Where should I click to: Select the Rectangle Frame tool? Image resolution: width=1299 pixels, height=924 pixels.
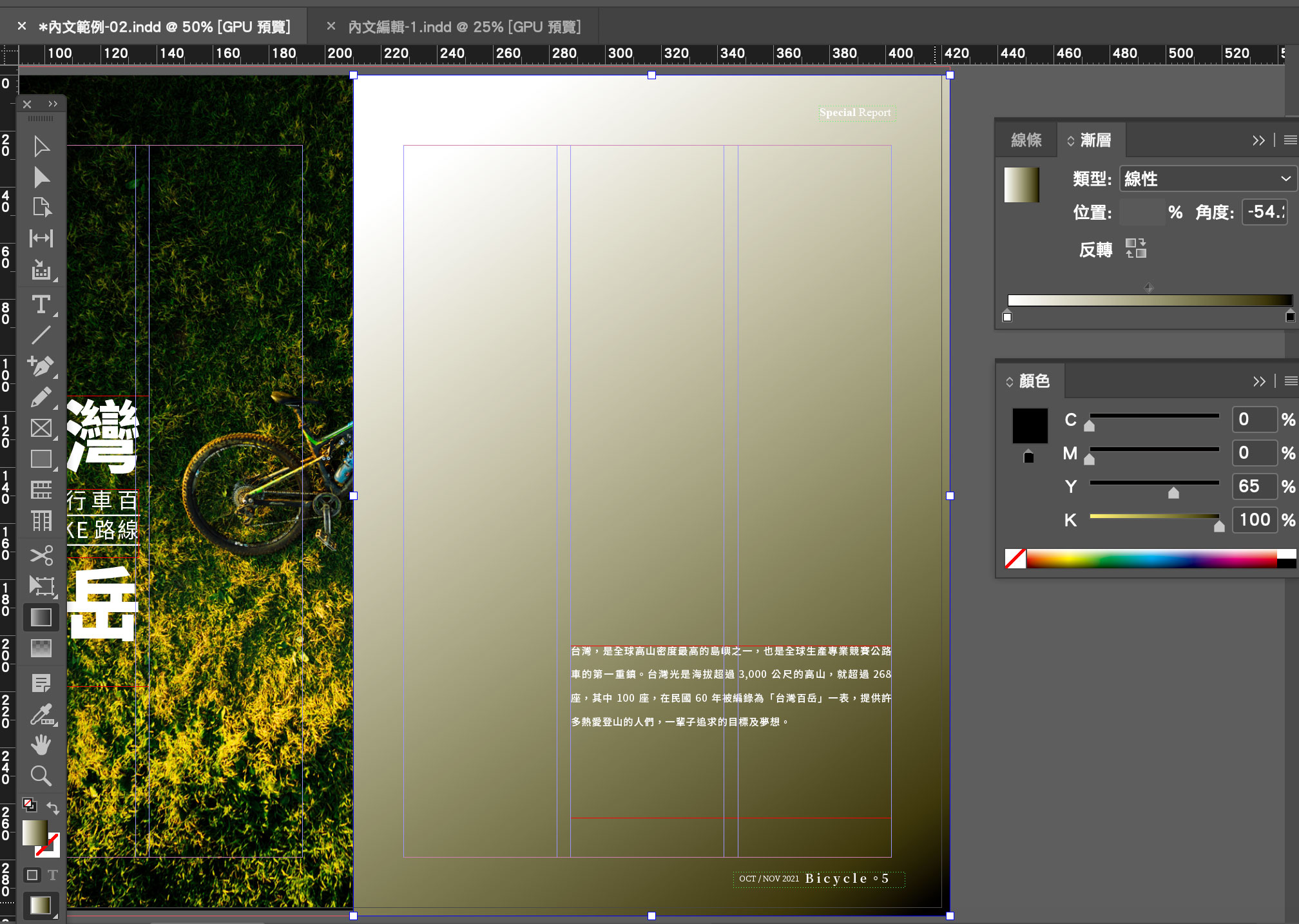click(x=41, y=428)
